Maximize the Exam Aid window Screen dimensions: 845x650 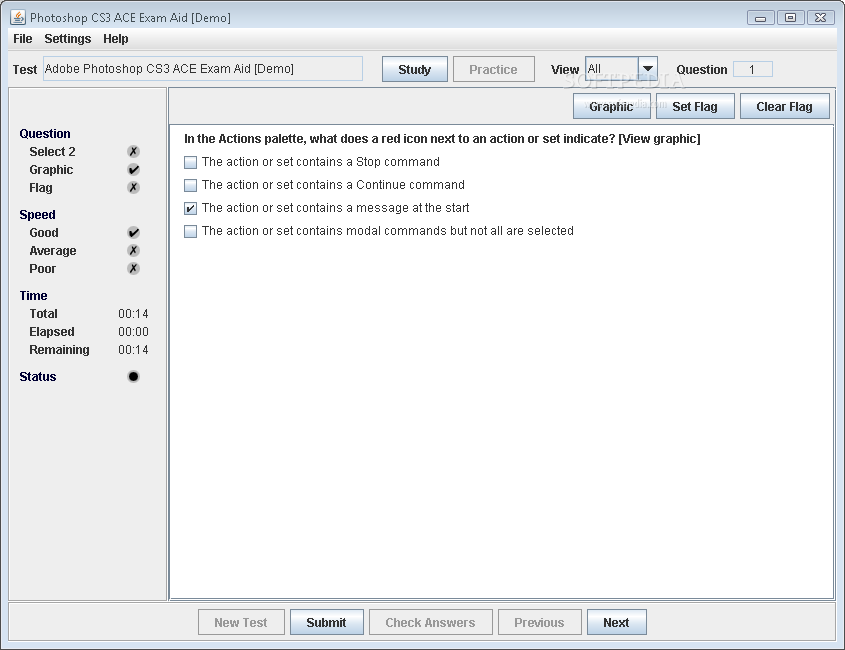click(791, 18)
